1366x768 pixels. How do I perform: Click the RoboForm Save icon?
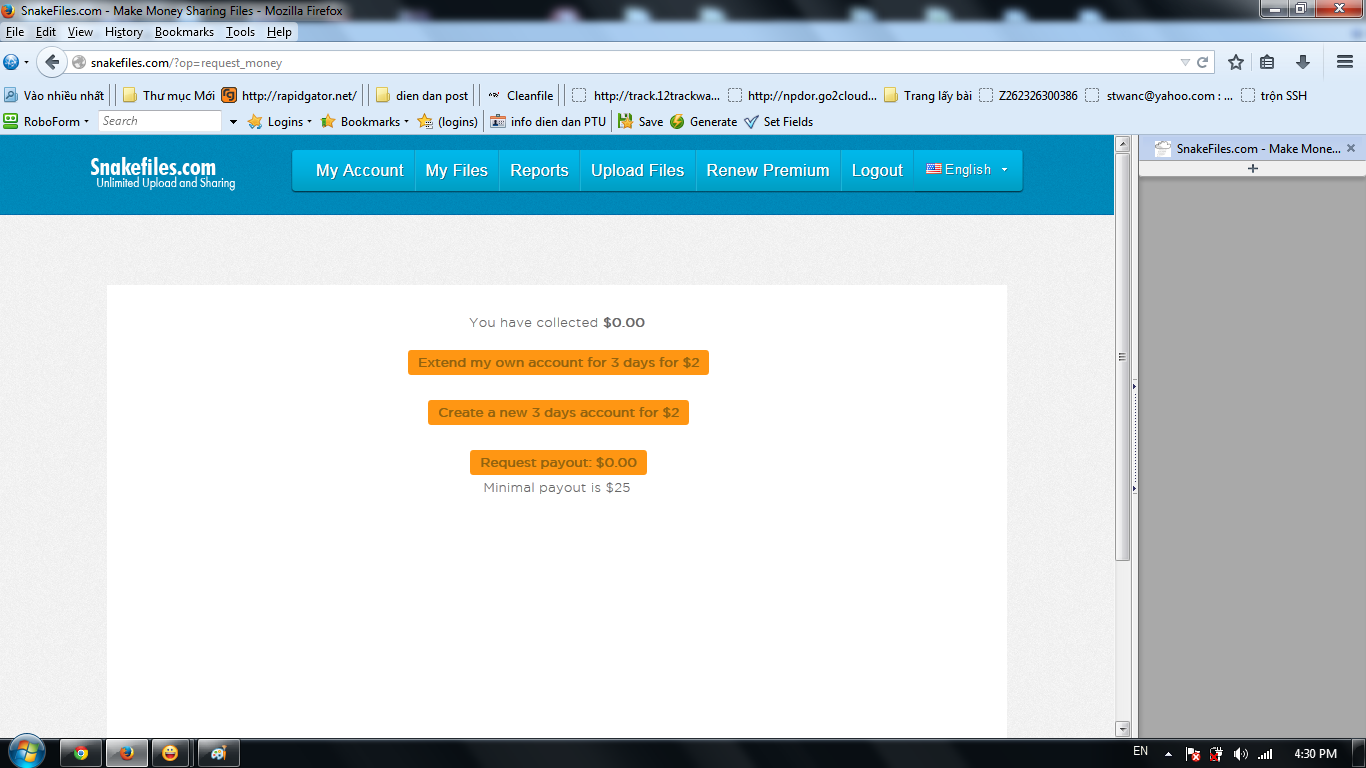(640, 122)
